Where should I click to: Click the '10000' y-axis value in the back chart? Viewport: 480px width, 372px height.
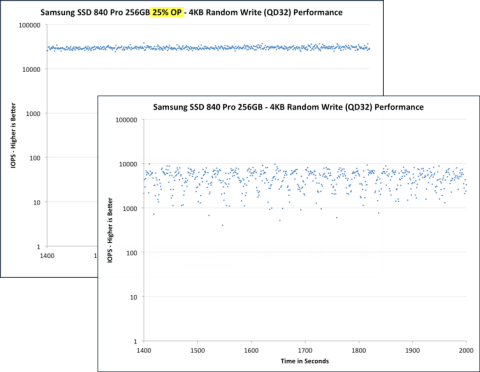[x=31, y=70]
